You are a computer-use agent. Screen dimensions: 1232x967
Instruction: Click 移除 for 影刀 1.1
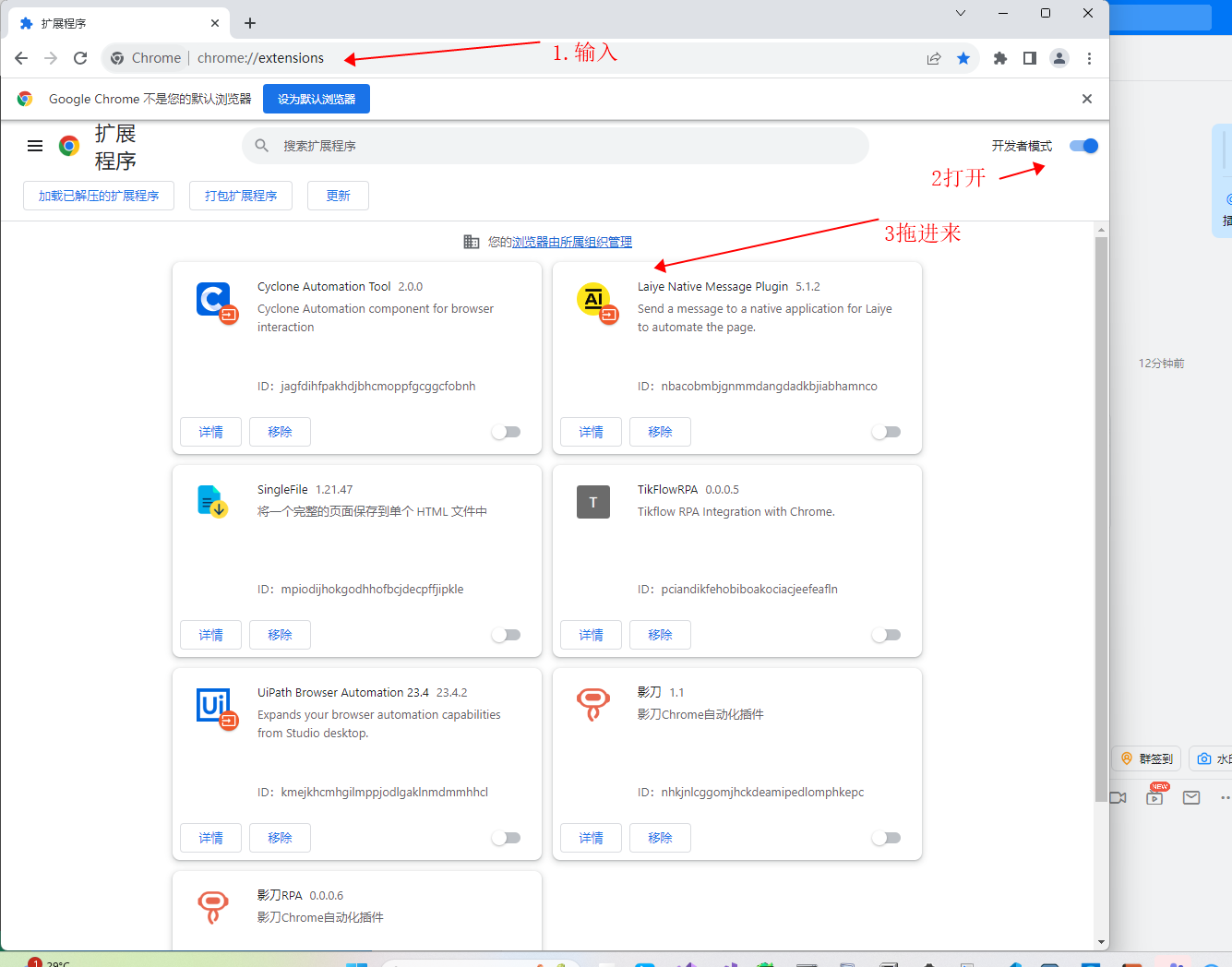tap(660, 838)
